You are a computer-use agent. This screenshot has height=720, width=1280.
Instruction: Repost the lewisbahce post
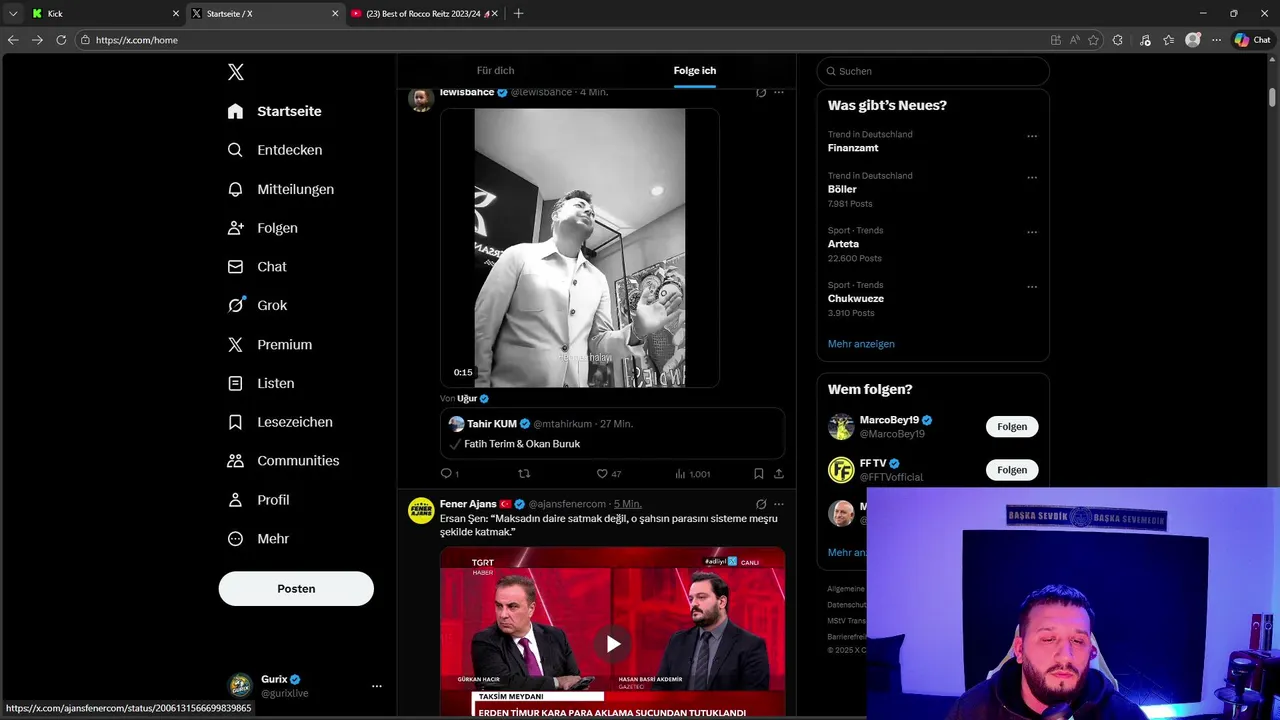point(524,474)
